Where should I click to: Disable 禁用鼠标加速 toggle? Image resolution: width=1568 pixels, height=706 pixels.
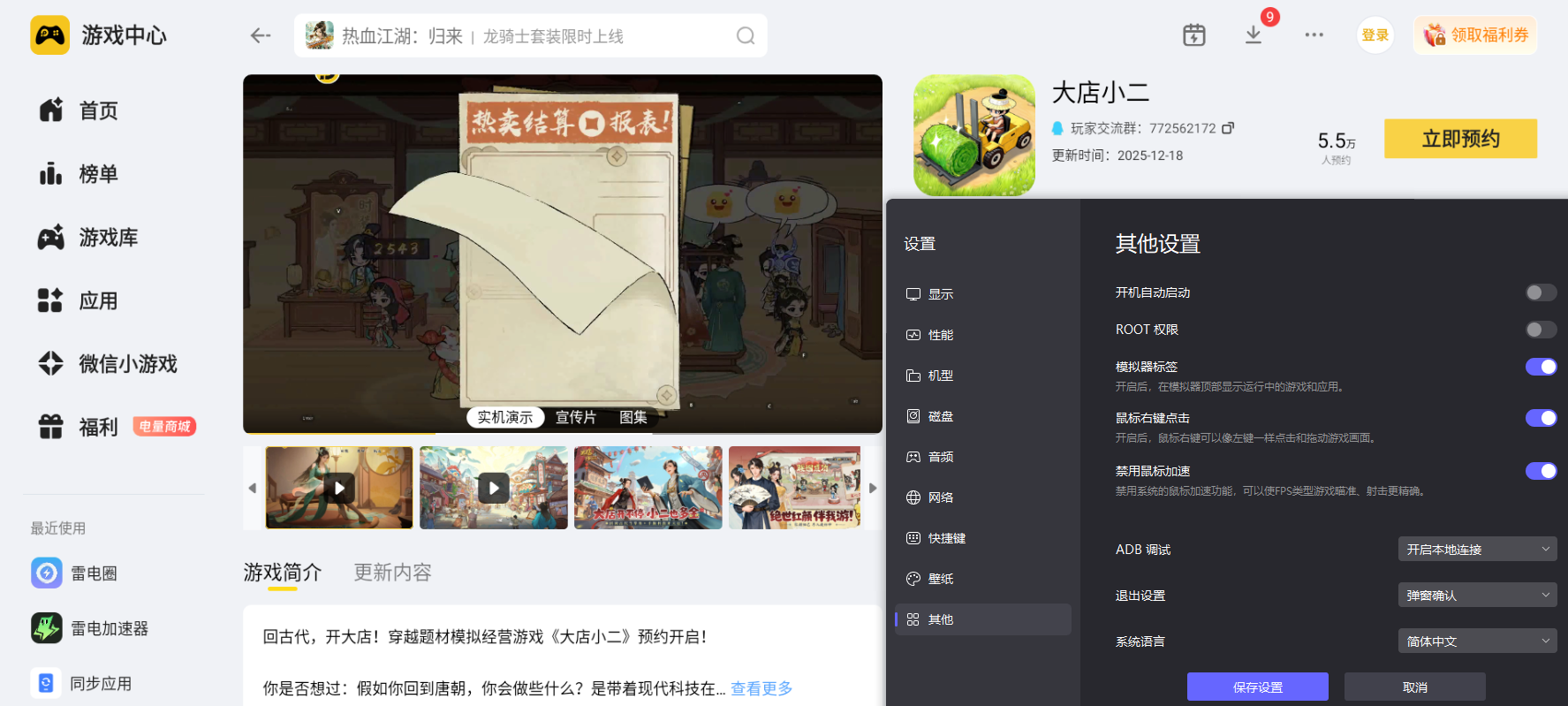pyautogui.click(x=1541, y=471)
